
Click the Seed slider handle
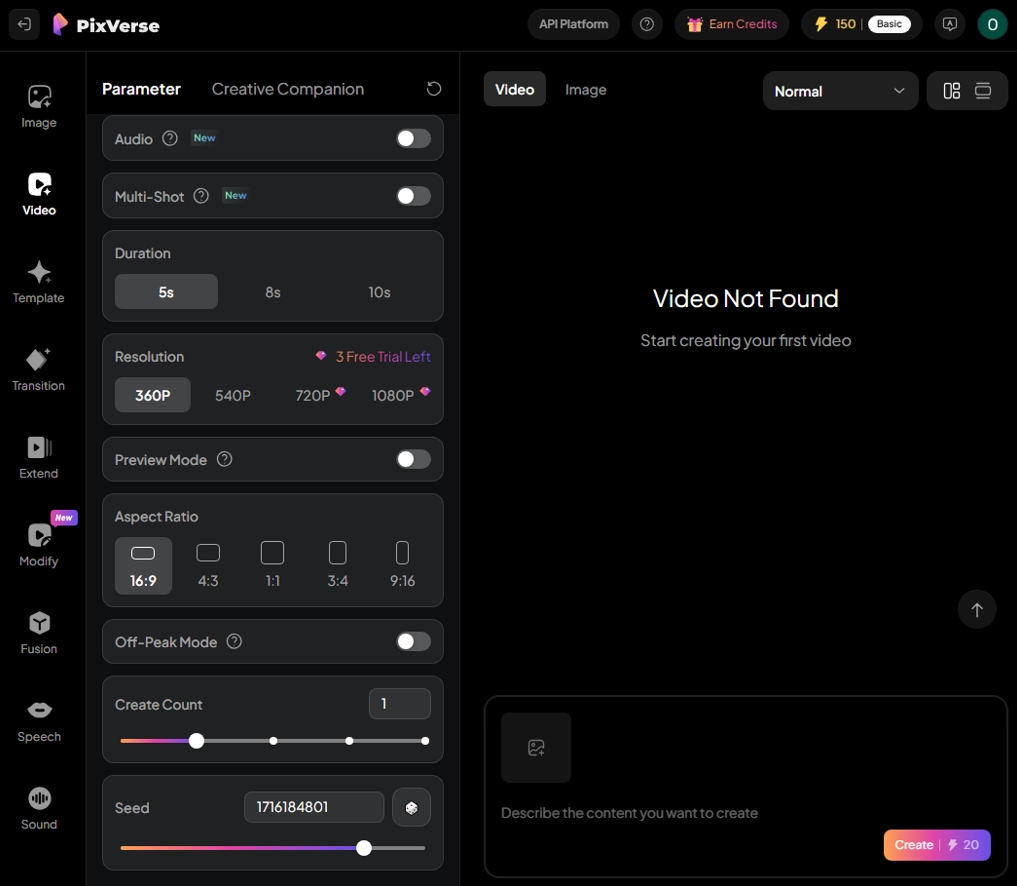[364, 848]
